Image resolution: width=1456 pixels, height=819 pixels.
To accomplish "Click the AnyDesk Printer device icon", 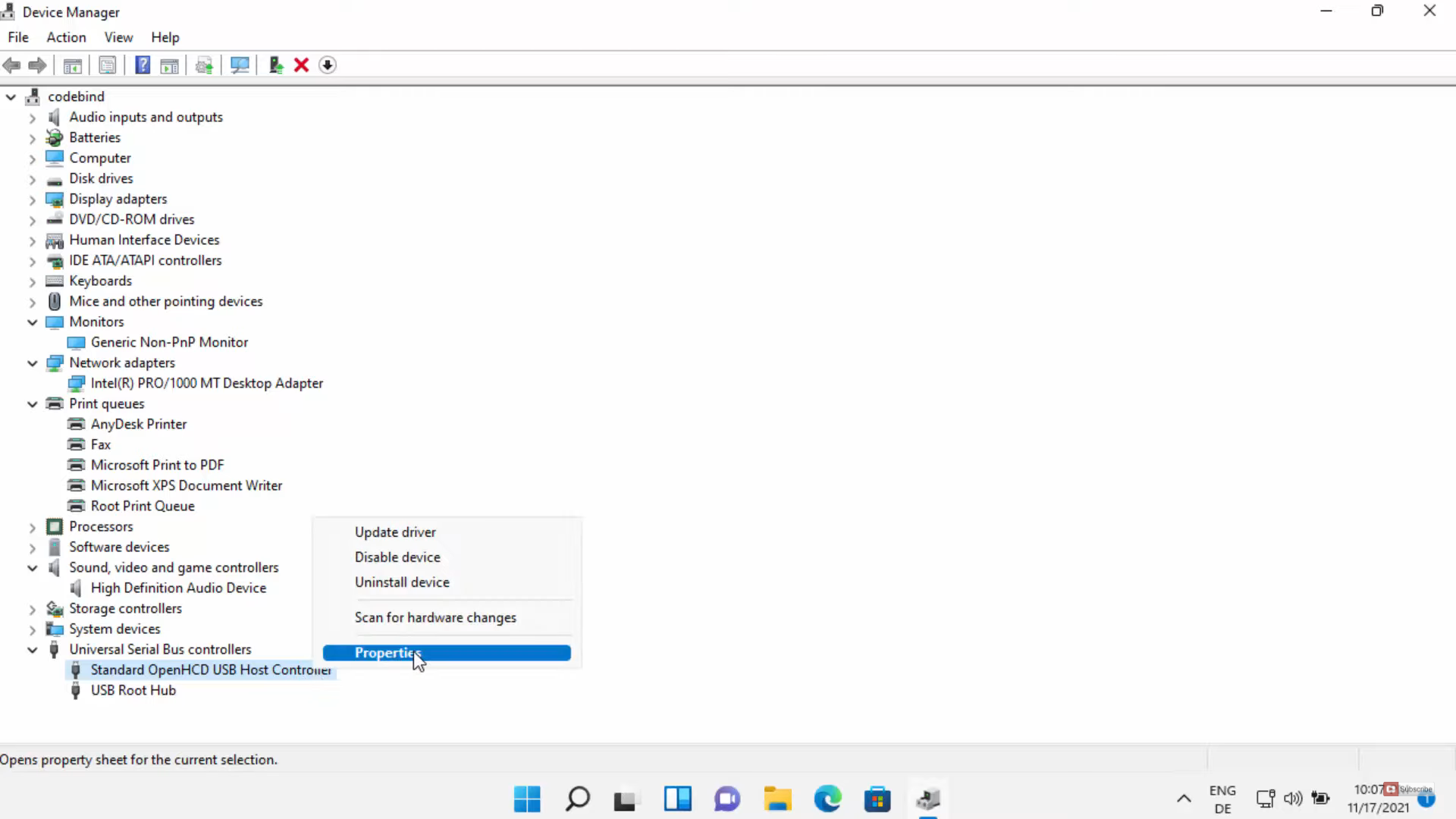I will coord(76,424).
